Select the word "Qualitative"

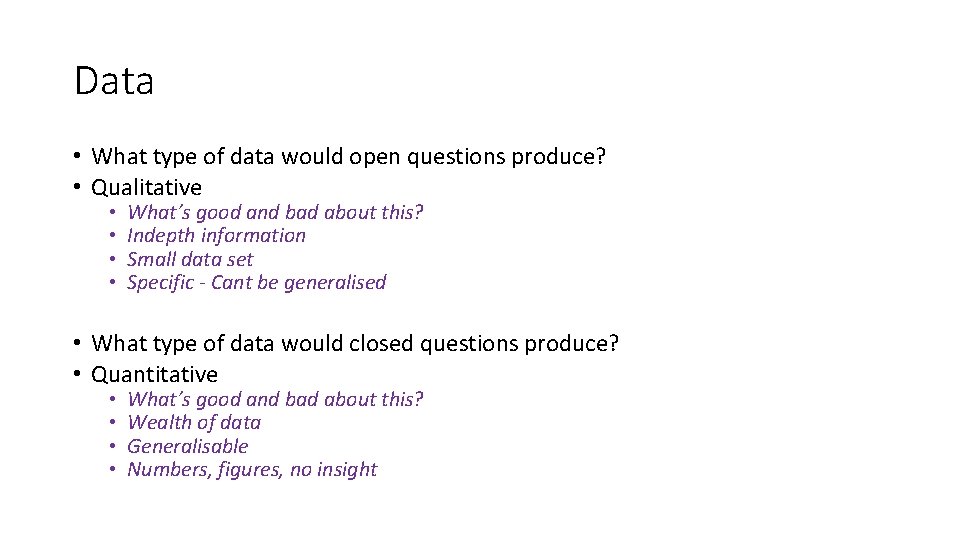point(146,187)
